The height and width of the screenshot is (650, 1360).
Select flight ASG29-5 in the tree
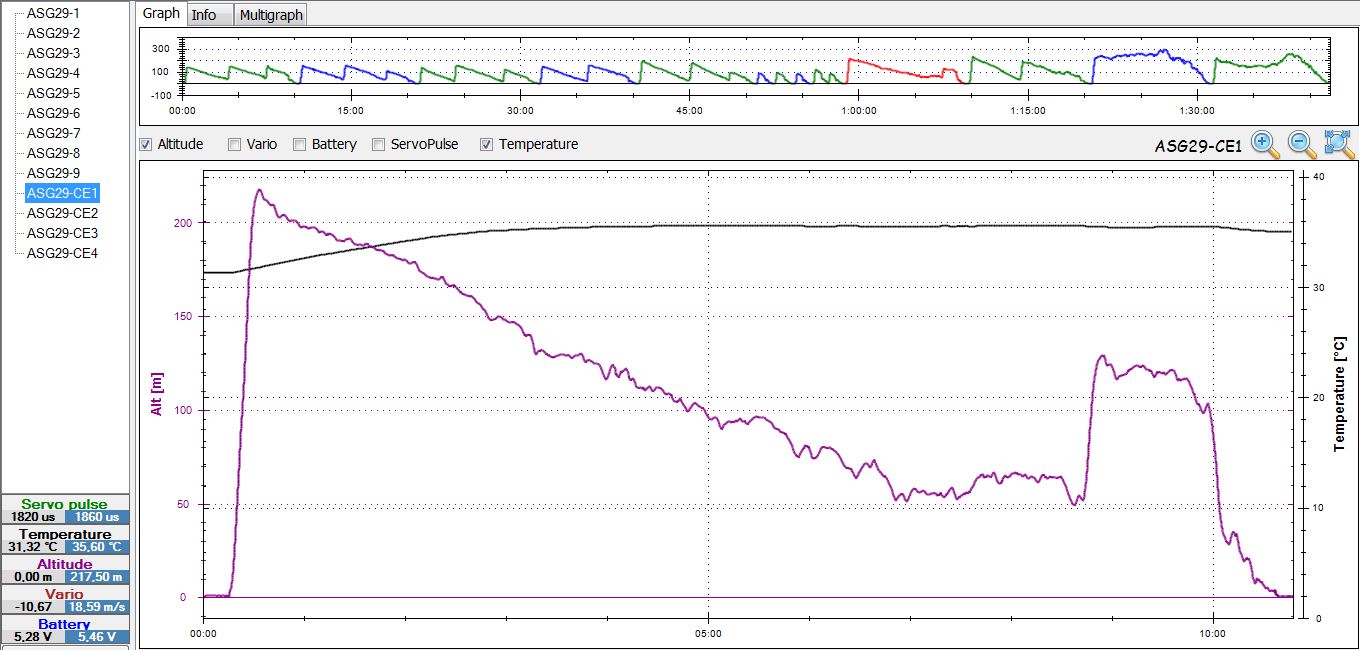[53, 93]
